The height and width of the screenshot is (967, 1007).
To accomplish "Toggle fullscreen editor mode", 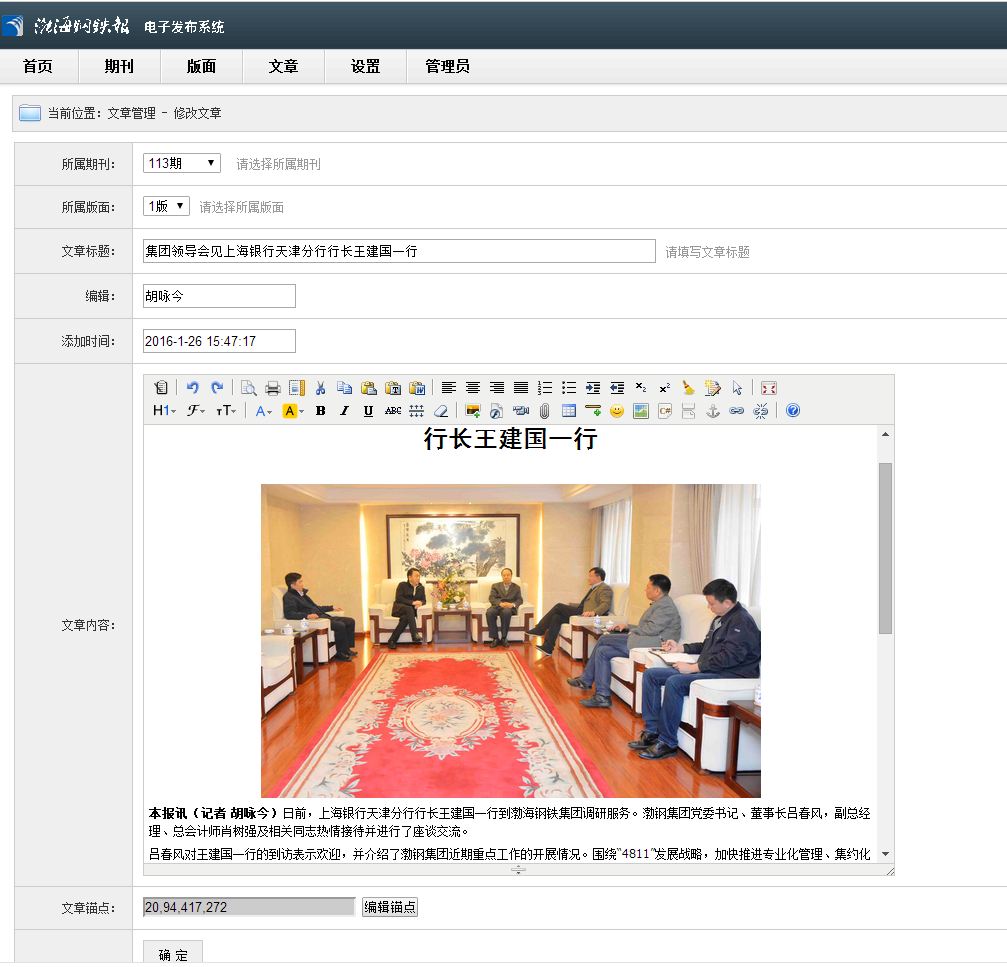I will tap(768, 388).
